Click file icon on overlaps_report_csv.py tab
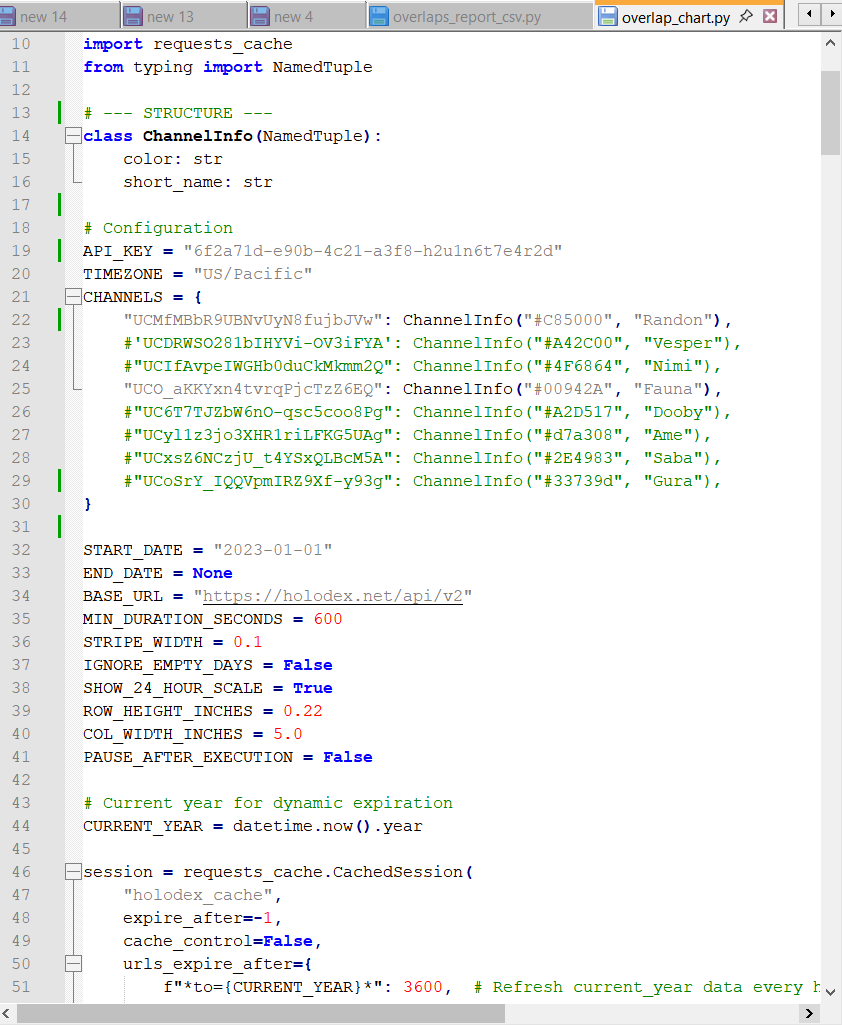 [379, 16]
